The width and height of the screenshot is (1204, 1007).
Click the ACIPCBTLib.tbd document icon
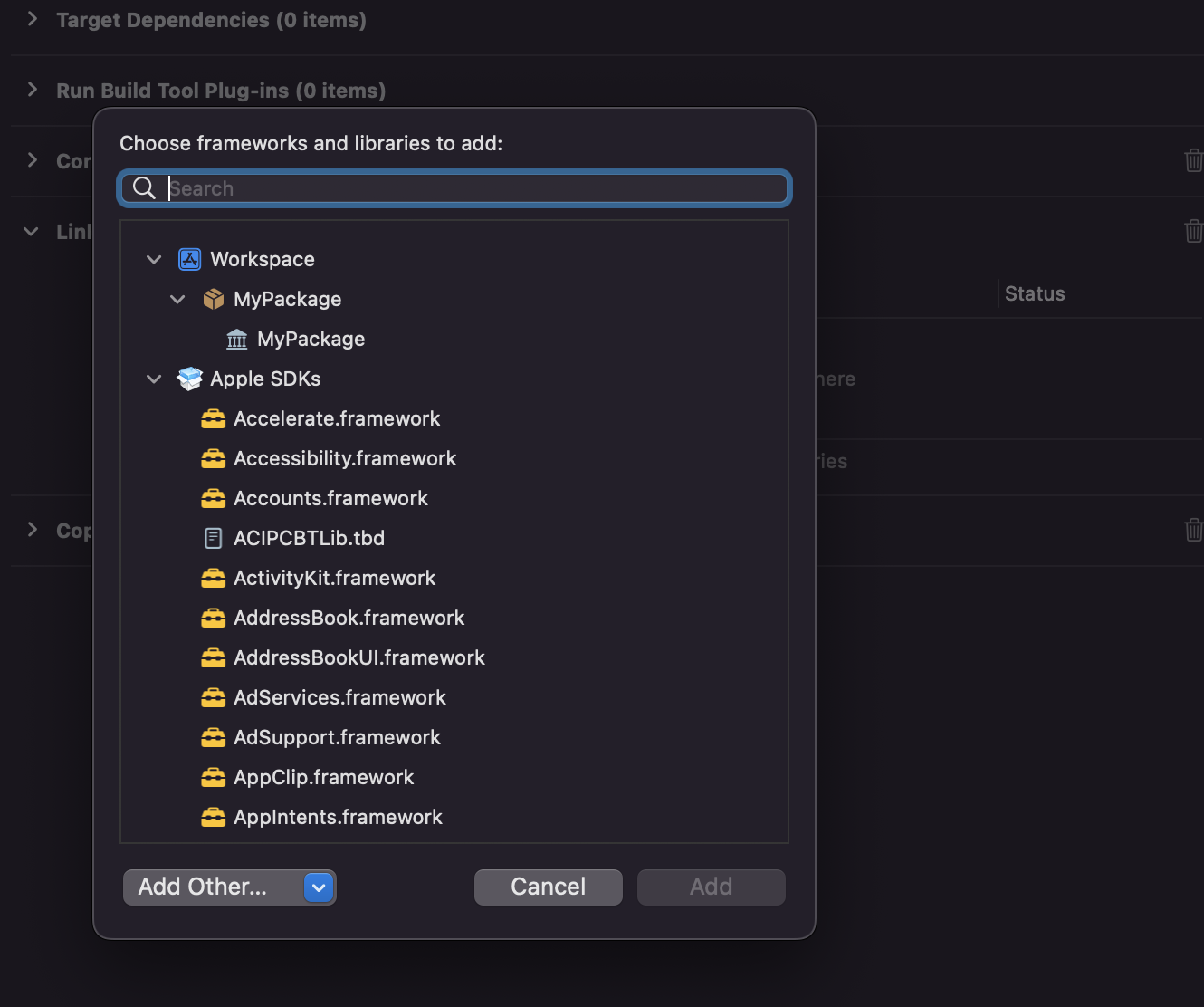(x=214, y=538)
